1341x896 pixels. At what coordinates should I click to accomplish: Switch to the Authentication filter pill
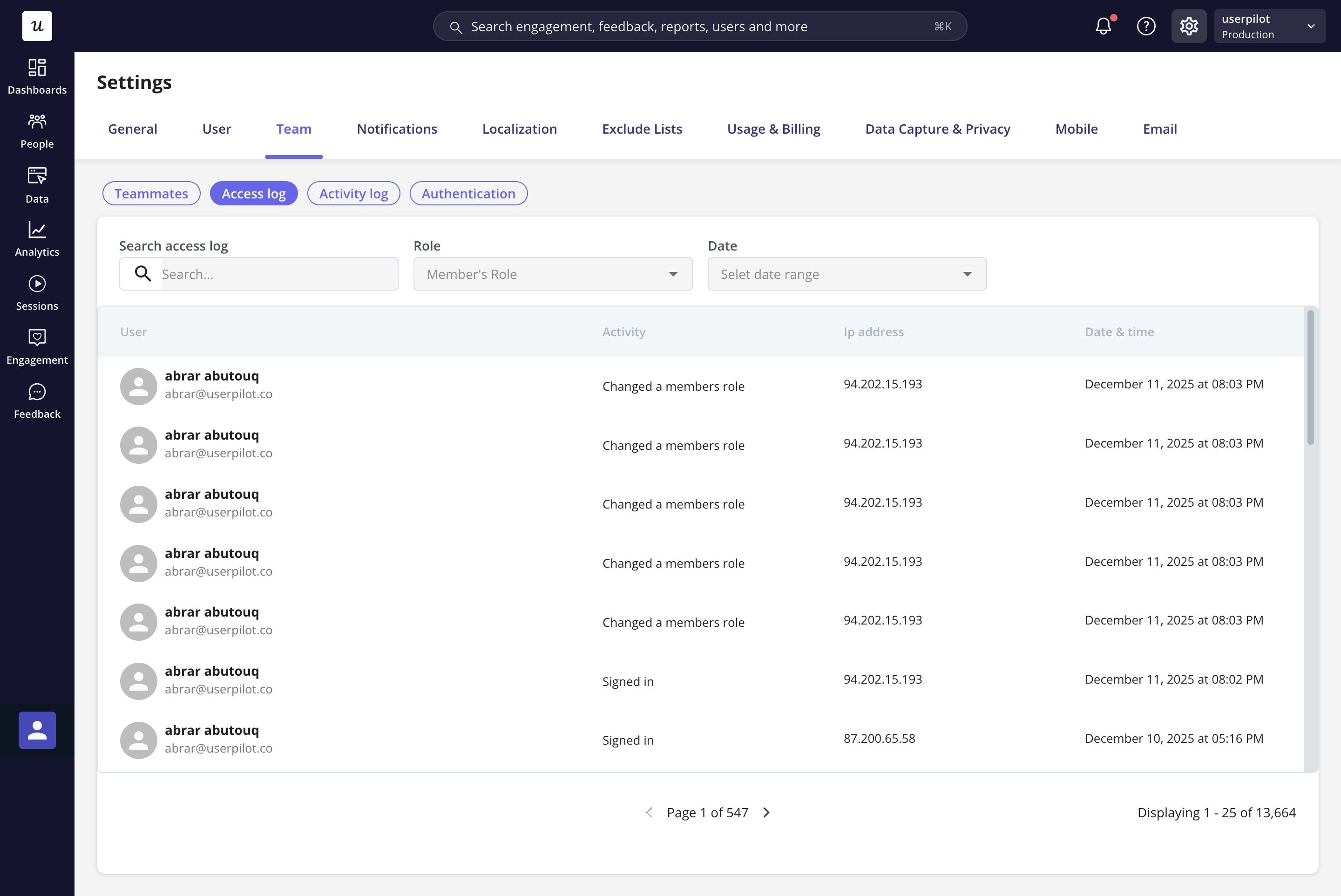tap(468, 193)
